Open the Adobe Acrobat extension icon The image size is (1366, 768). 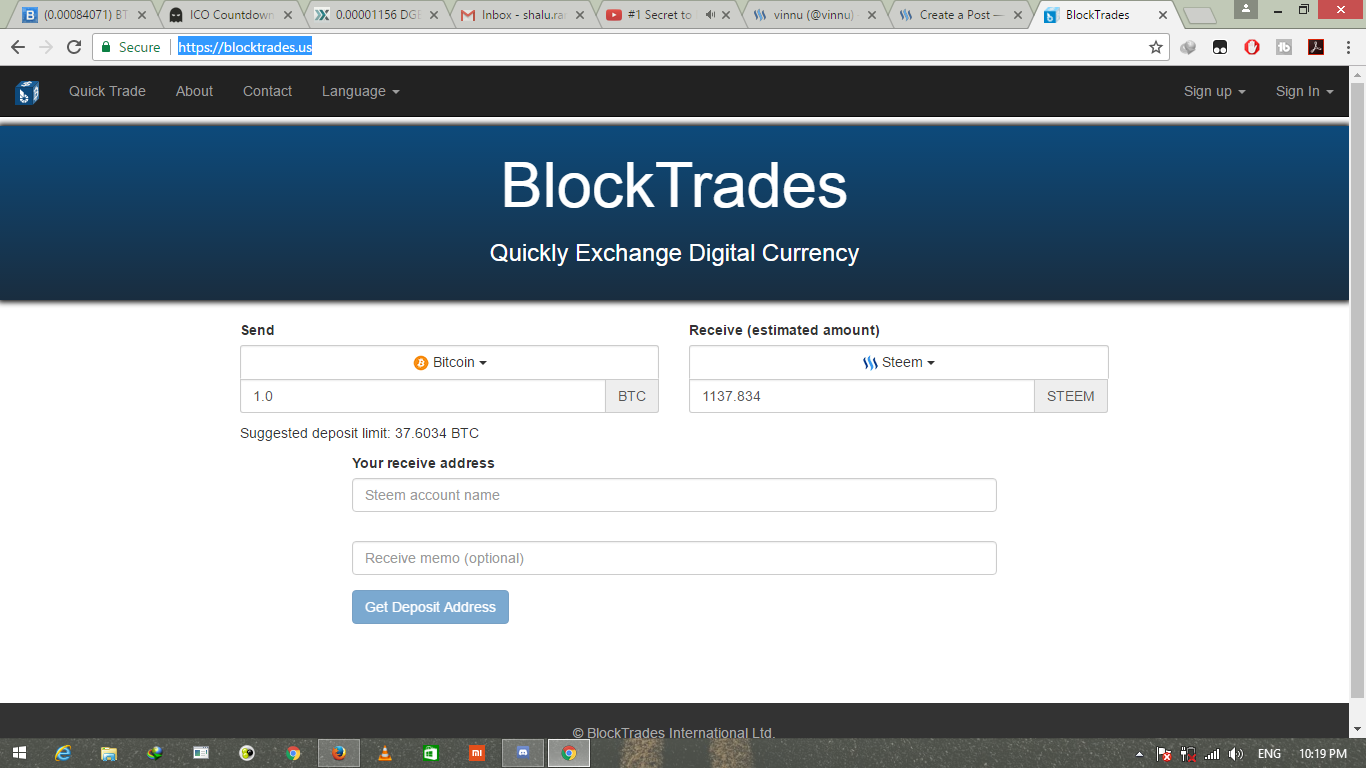1316,47
